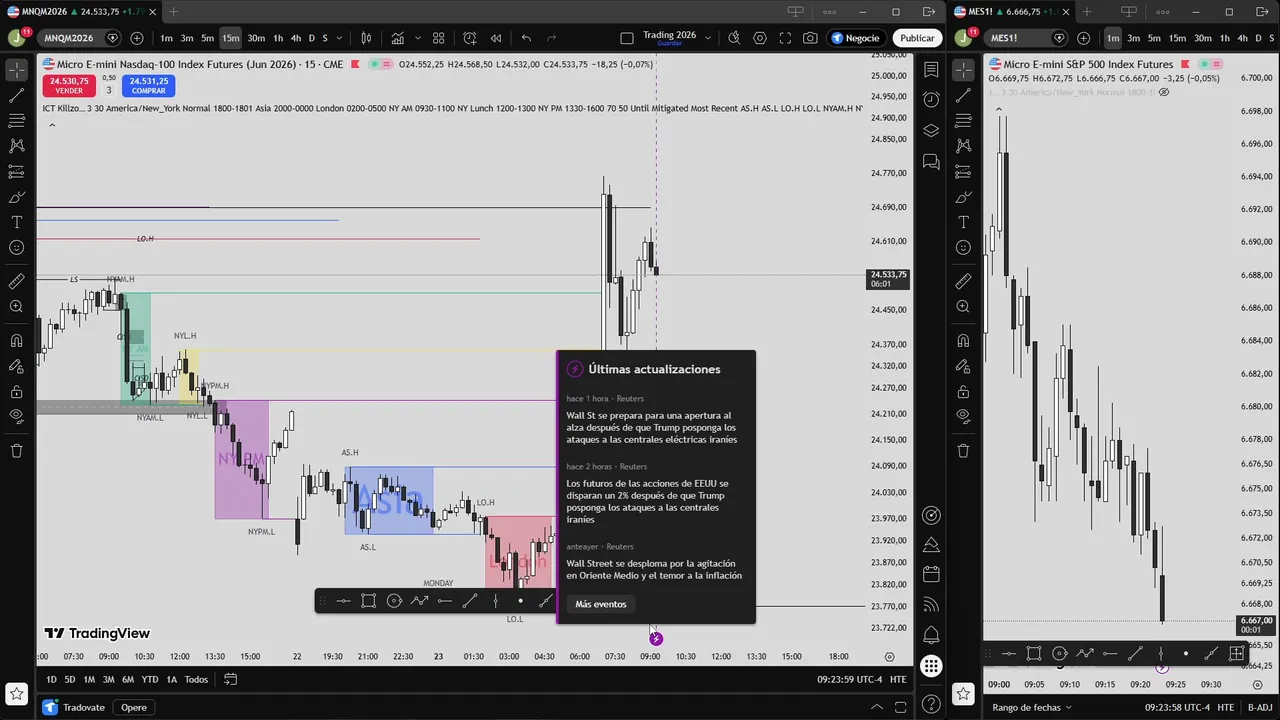Select the ruler measure tool in MNQM2026 sidebar
The width and height of the screenshot is (1280, 720).
(16, 282)
